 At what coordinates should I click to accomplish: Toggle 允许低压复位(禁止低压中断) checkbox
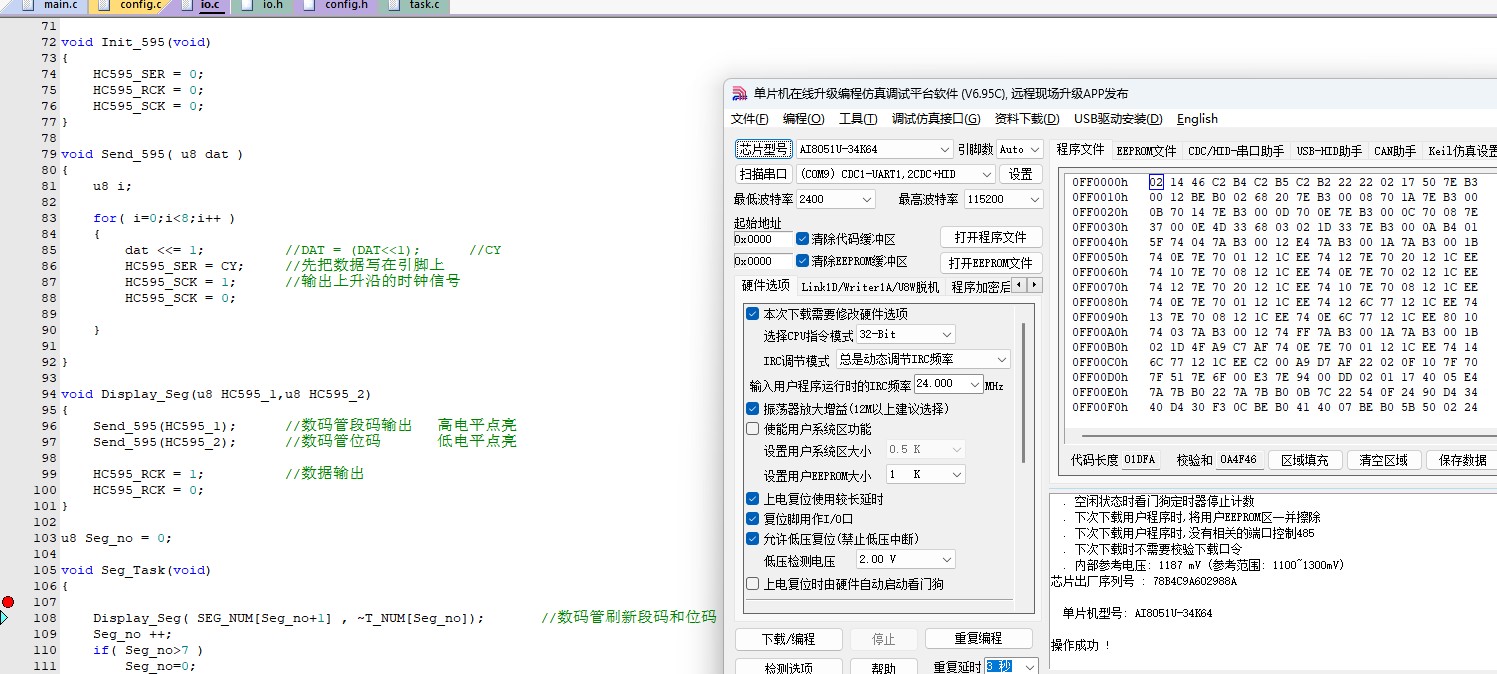[x=753, y=539]
